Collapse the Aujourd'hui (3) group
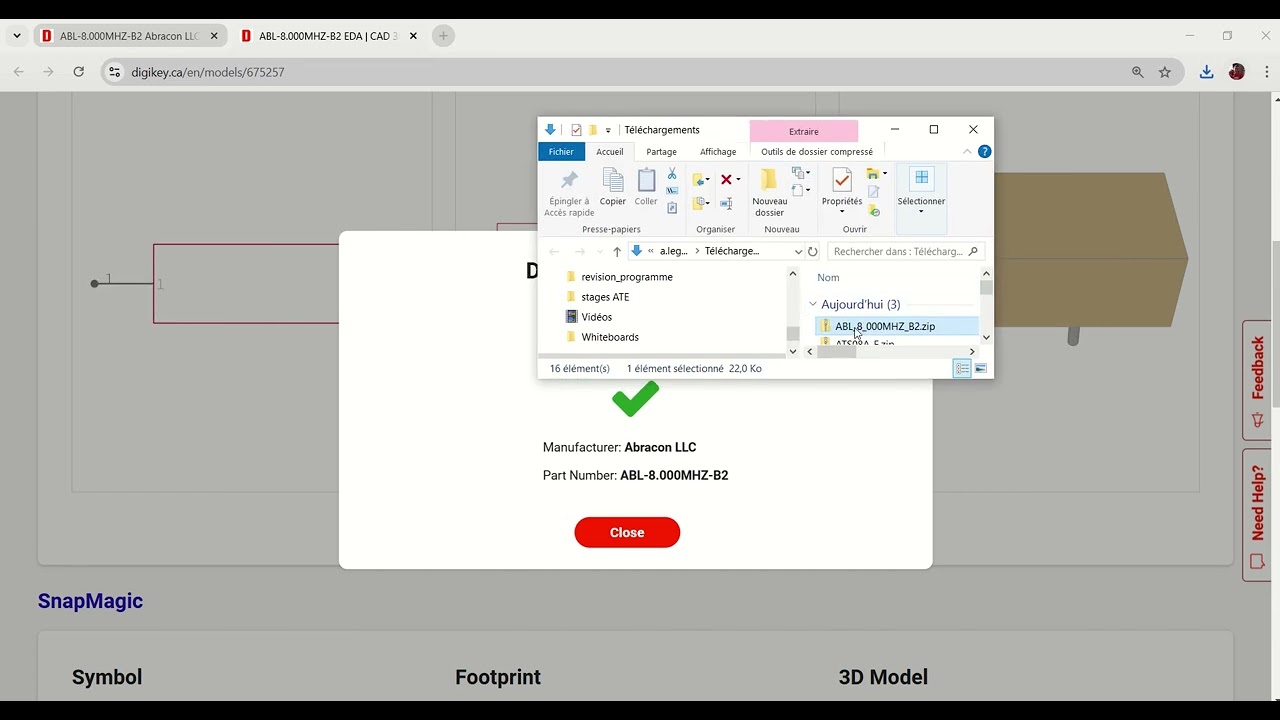Screen dimensions: 1280x720 tap(813, 304)
